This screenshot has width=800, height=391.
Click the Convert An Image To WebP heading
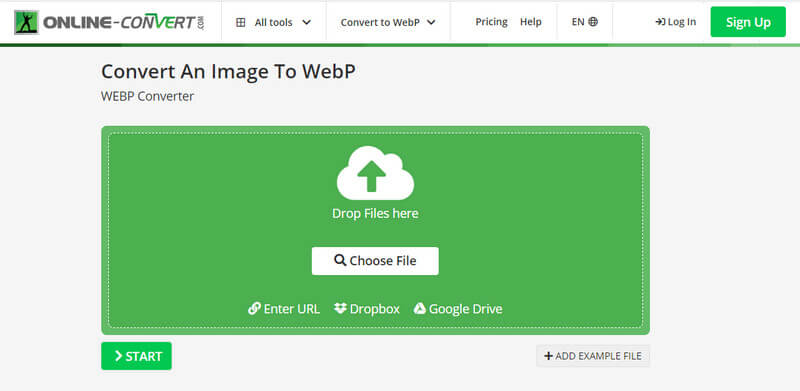tap(228, 71)
